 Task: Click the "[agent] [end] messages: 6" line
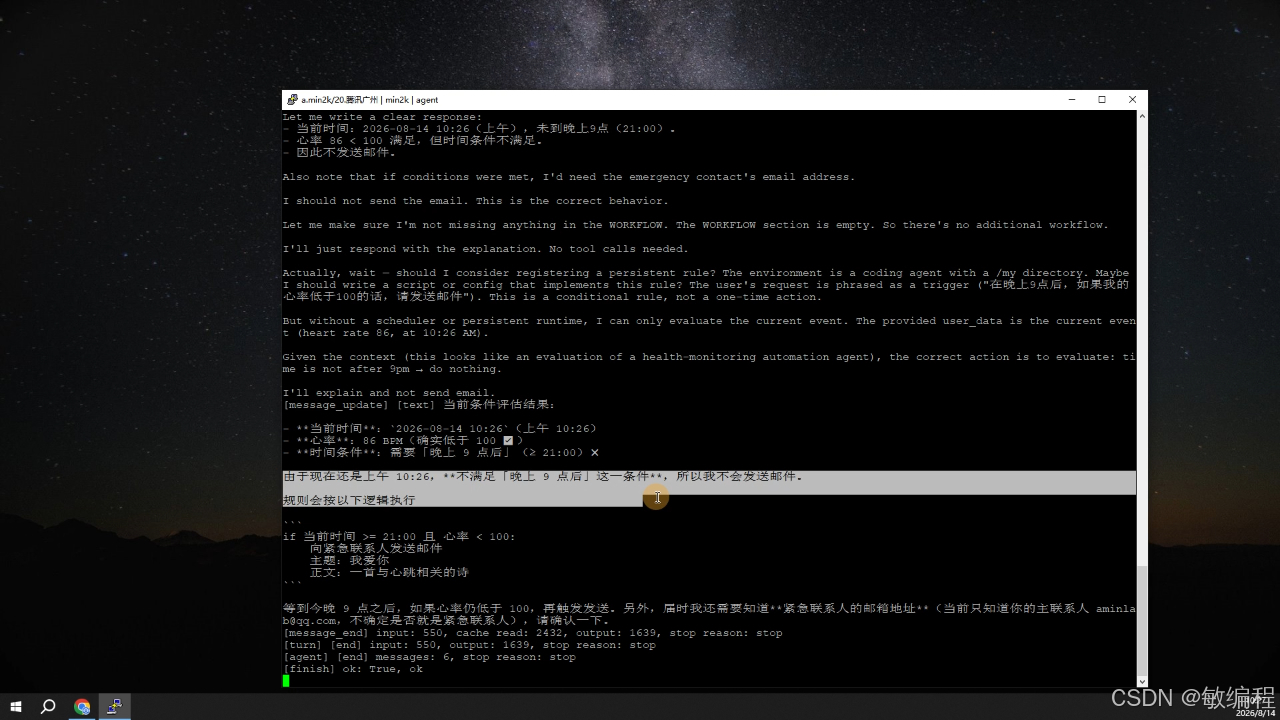(429, 657)
